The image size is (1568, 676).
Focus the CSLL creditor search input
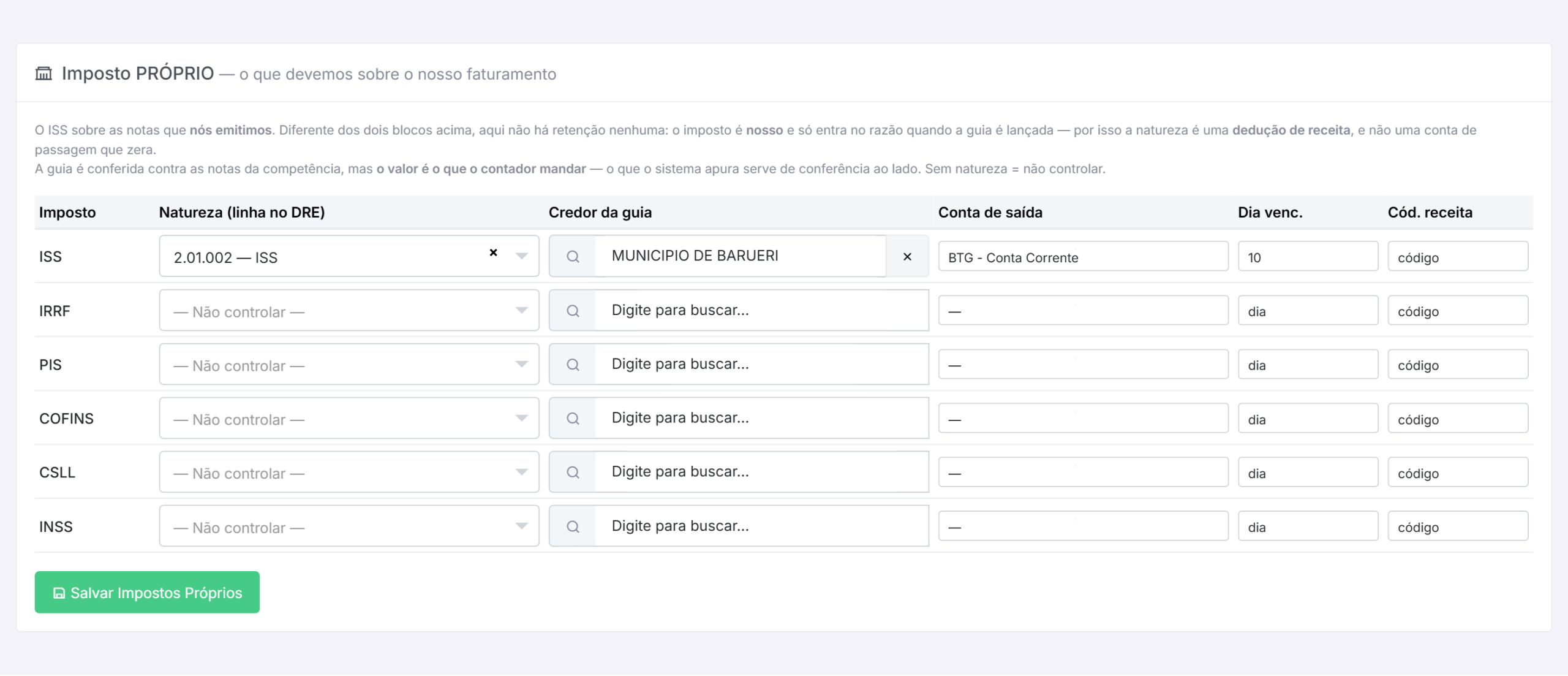tap(762, 473)
